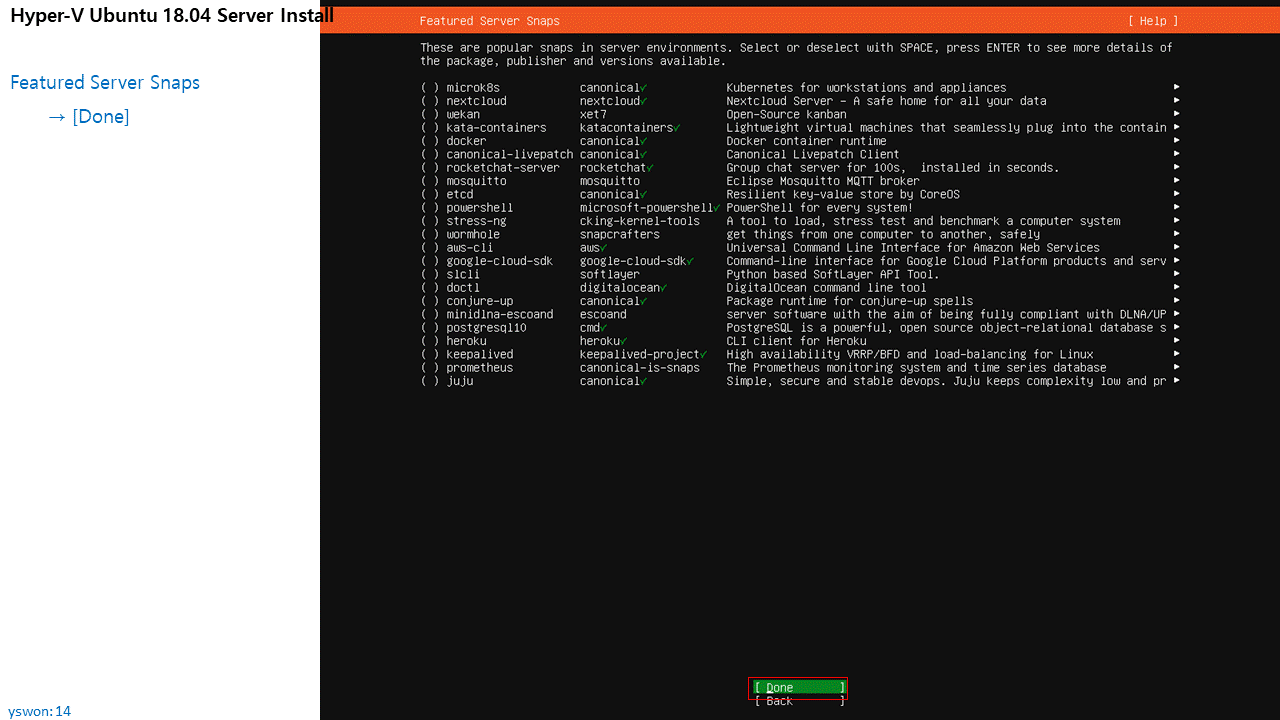
Task: Click verified checkmark beside google-cloud-sdk publisher
Action: 690,261
